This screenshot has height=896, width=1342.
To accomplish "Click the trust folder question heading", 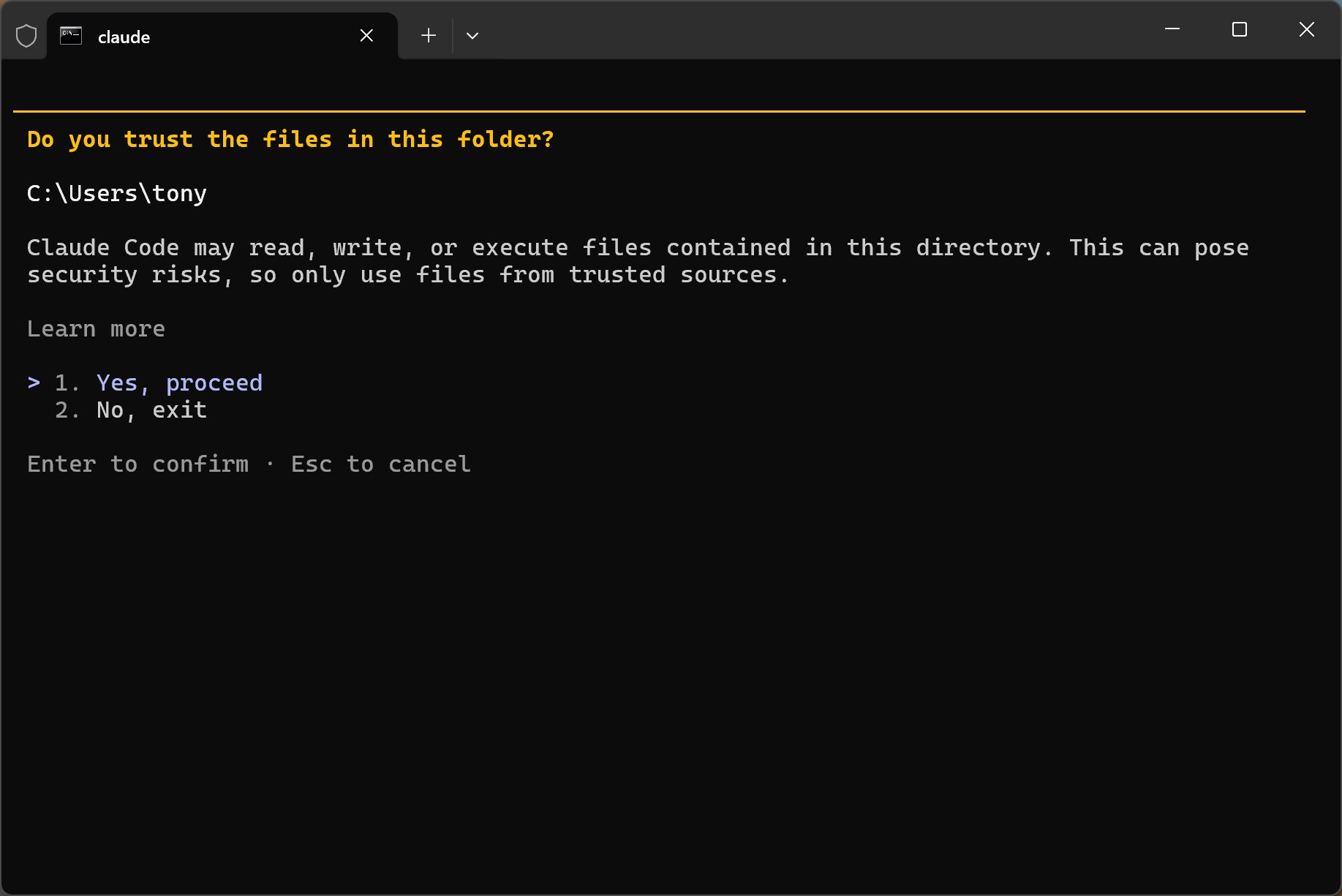I will tap(290, 140).
